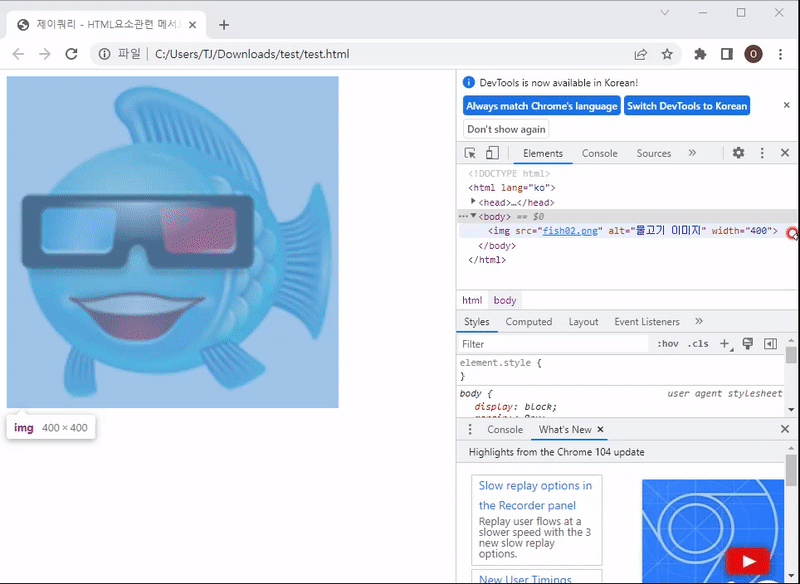Dismiss the DevTools language notification
Viewport: 800px width, 584px height.
[787, 105]
